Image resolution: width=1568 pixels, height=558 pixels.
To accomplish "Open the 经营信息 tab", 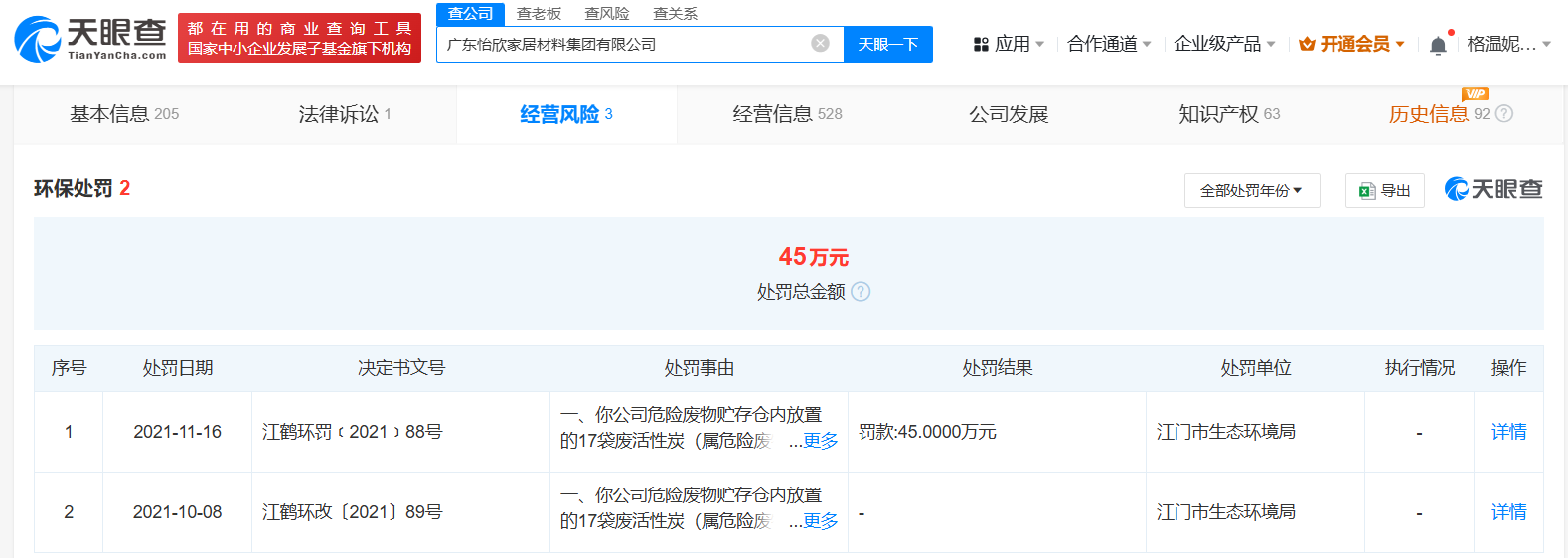I will (x=787, y=114).
